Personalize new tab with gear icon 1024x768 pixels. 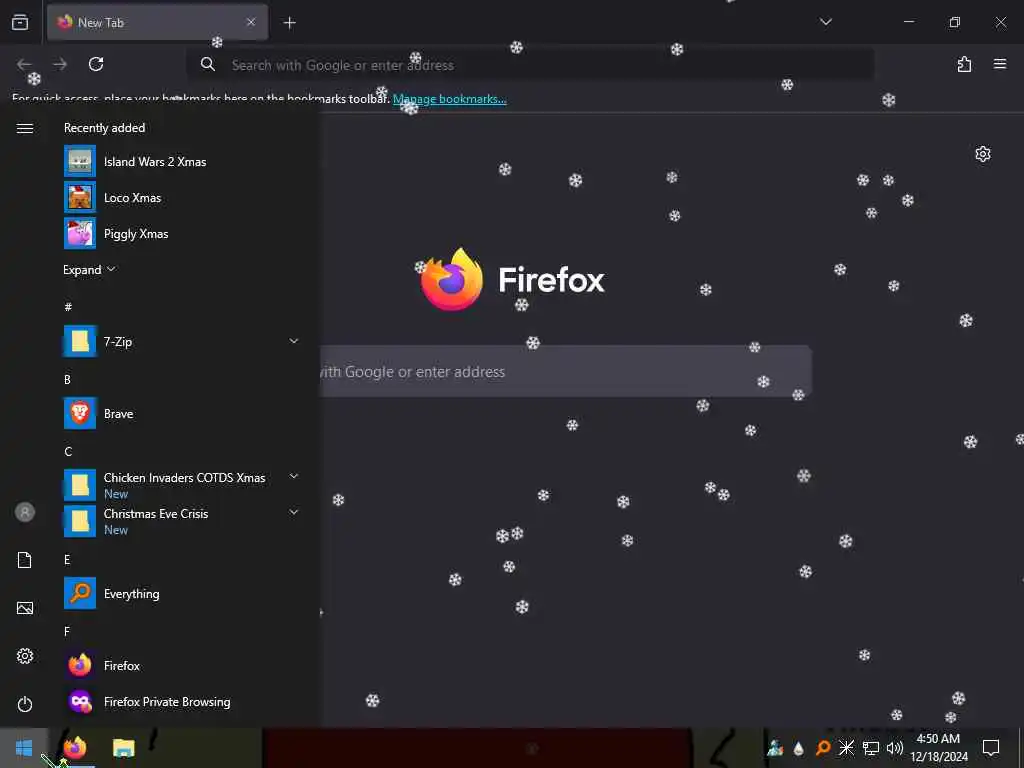(983, 154)
